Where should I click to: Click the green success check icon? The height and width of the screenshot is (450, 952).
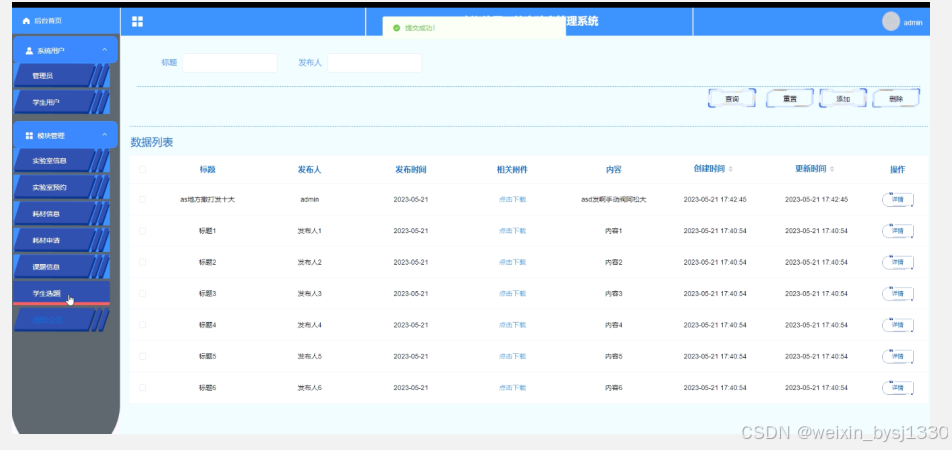coord(396,28)
